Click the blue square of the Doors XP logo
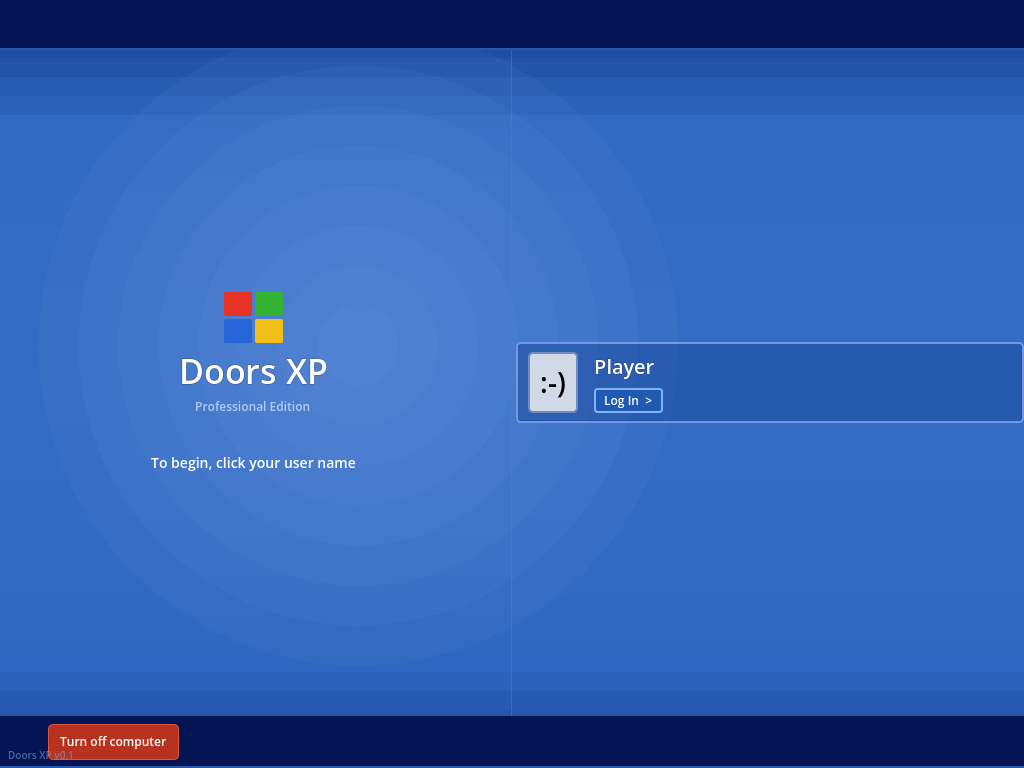Screen dimensions: 1024x768 coord(237,331)
